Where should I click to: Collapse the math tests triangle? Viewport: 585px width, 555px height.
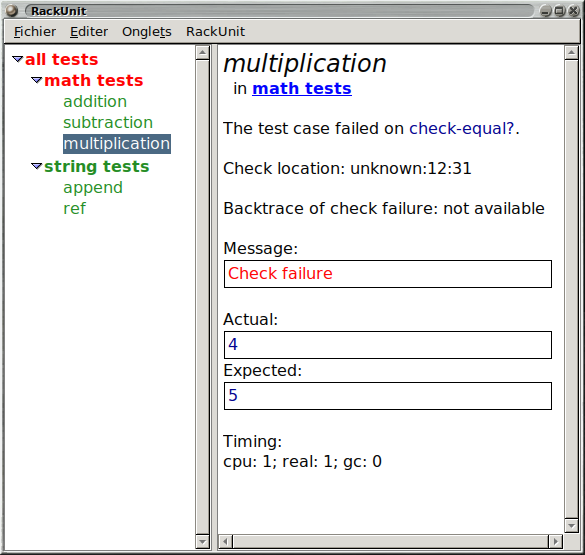pos(37,80)
